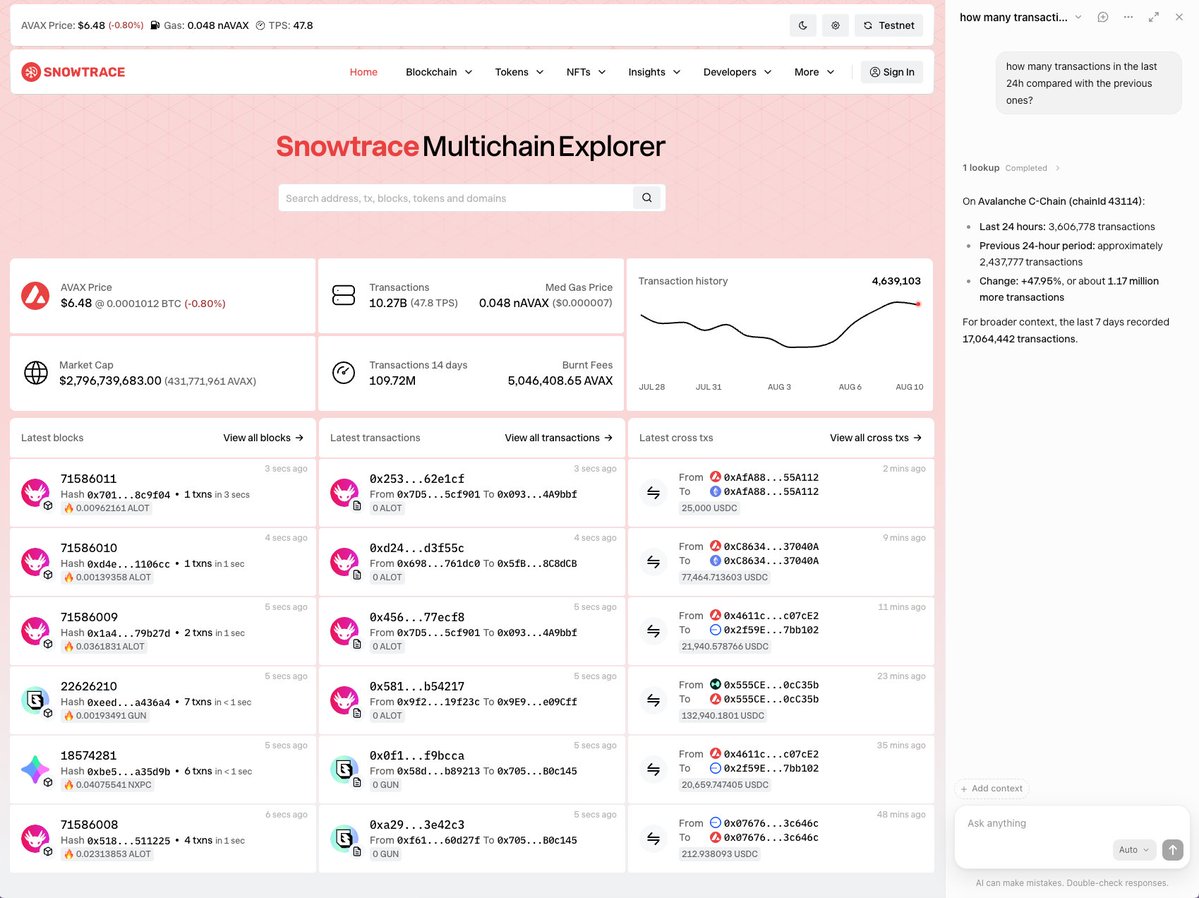
Task: Open chat panel more options ellipsis
Action: [x=1128, y=17]
